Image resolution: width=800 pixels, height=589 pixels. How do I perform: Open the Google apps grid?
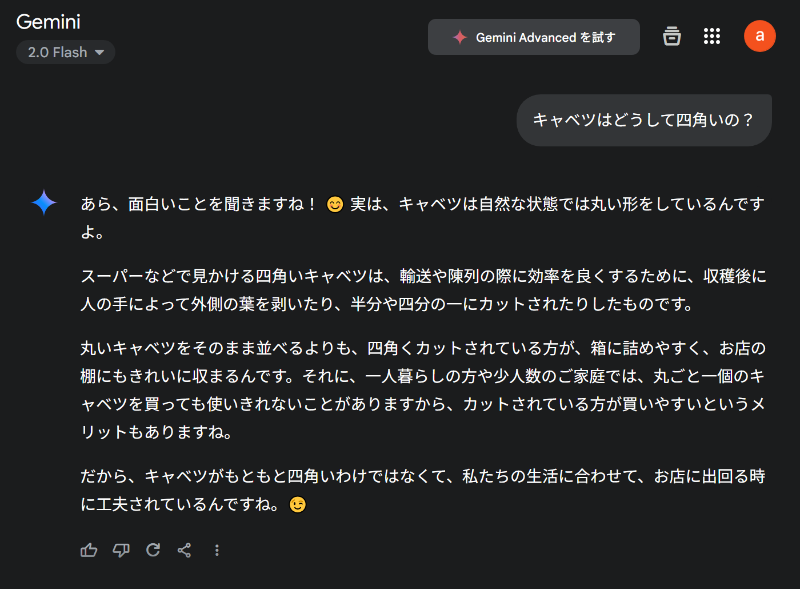(712, 36)
